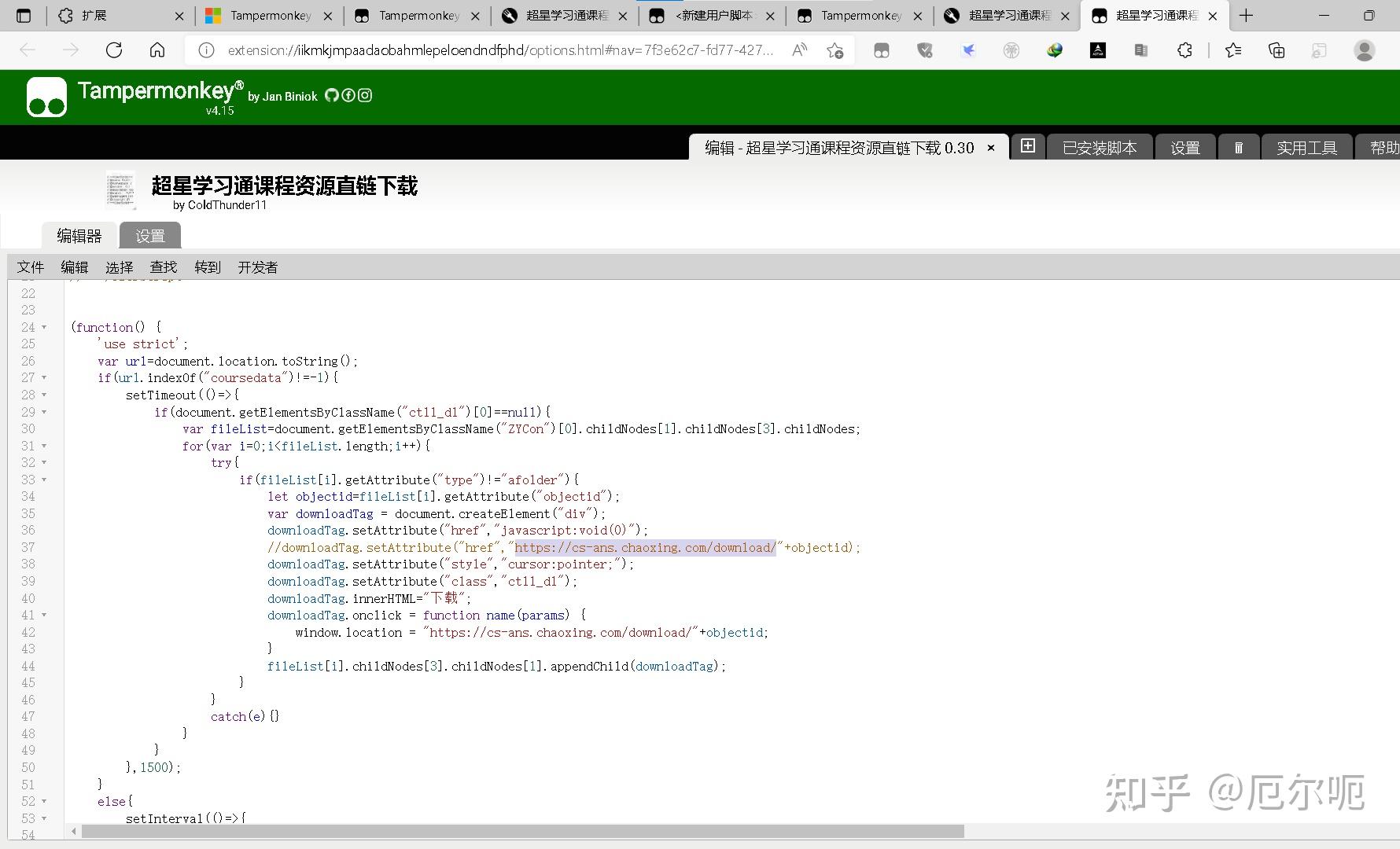Viewport: 1400px width, 849px height.
Task: Click the horizontal scrollbar left arrow
Action: (74, 831)
